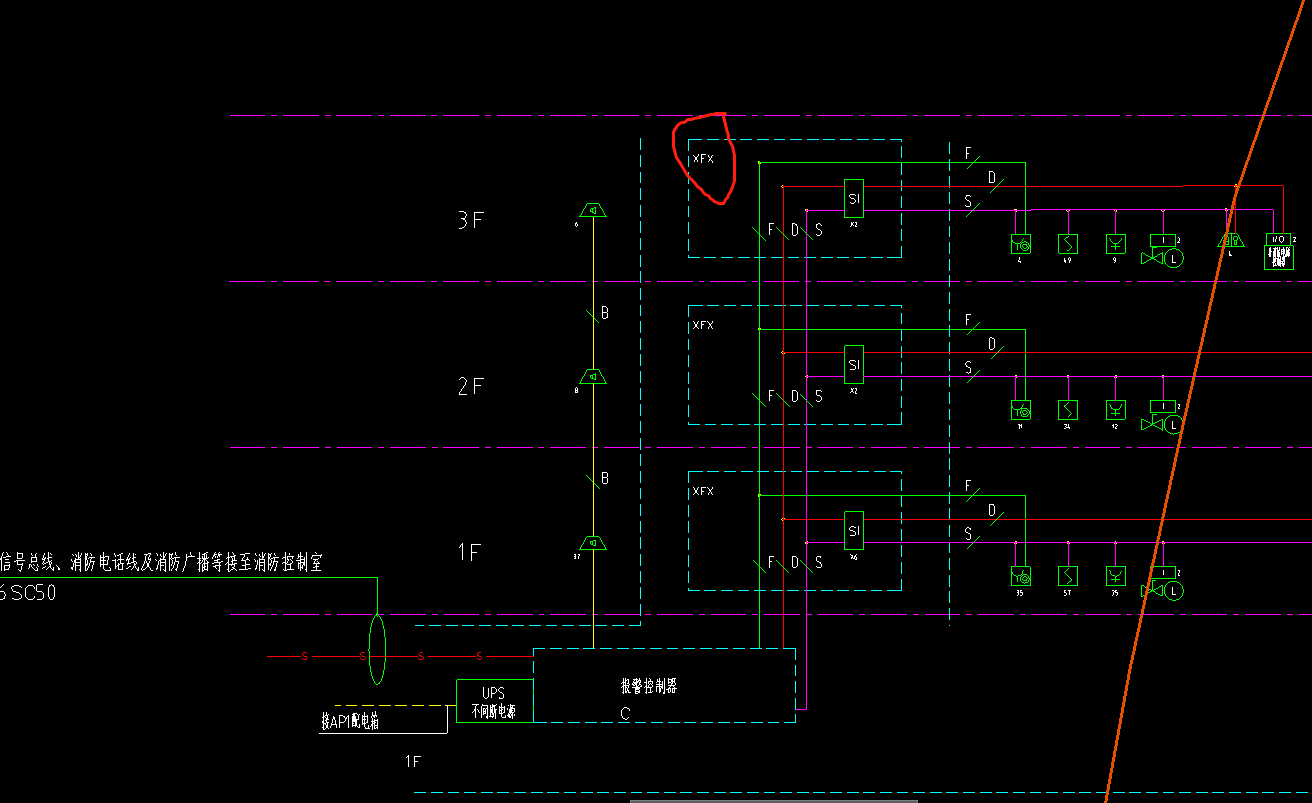
Task: Click the 1F circled L flow indicator
Action: coord(1174,590)
